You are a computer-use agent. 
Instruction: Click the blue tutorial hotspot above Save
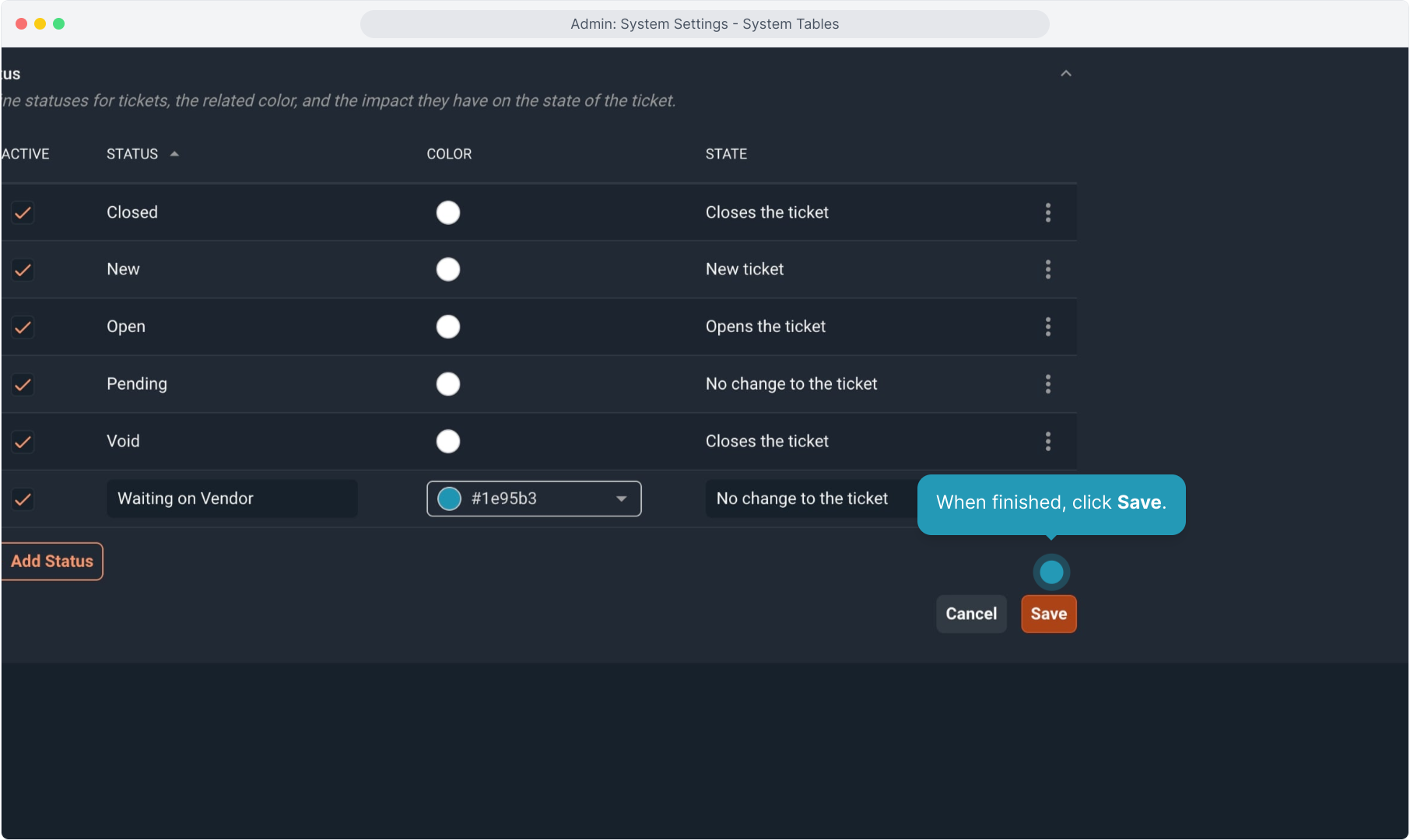[x=1051, y=572]
